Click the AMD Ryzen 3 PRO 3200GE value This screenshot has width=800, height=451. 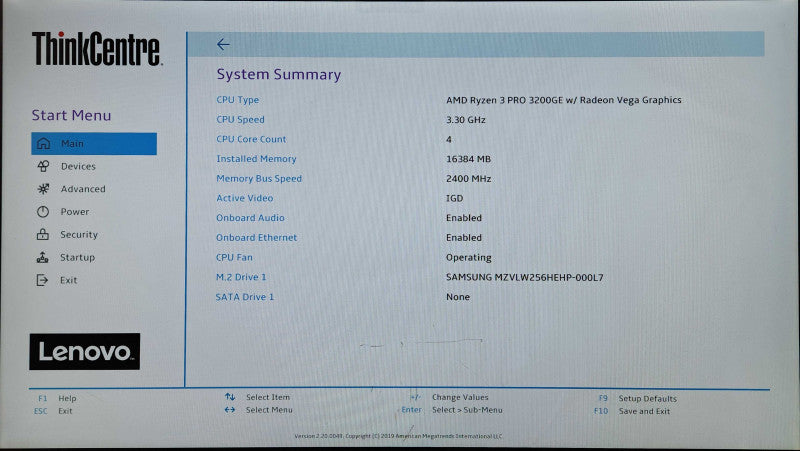click(x=564, y=100)
